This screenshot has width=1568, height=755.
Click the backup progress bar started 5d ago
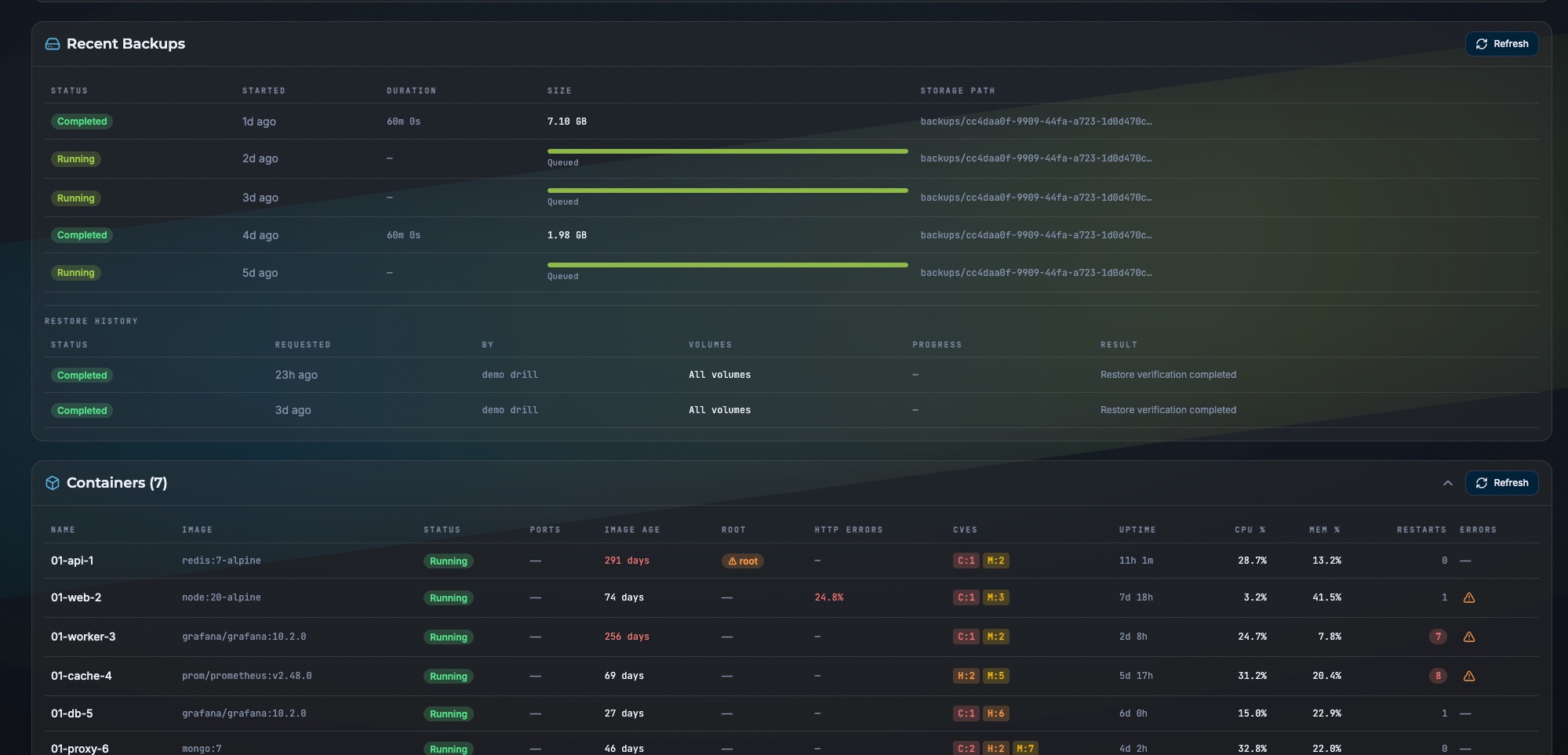tap(727, 265)
